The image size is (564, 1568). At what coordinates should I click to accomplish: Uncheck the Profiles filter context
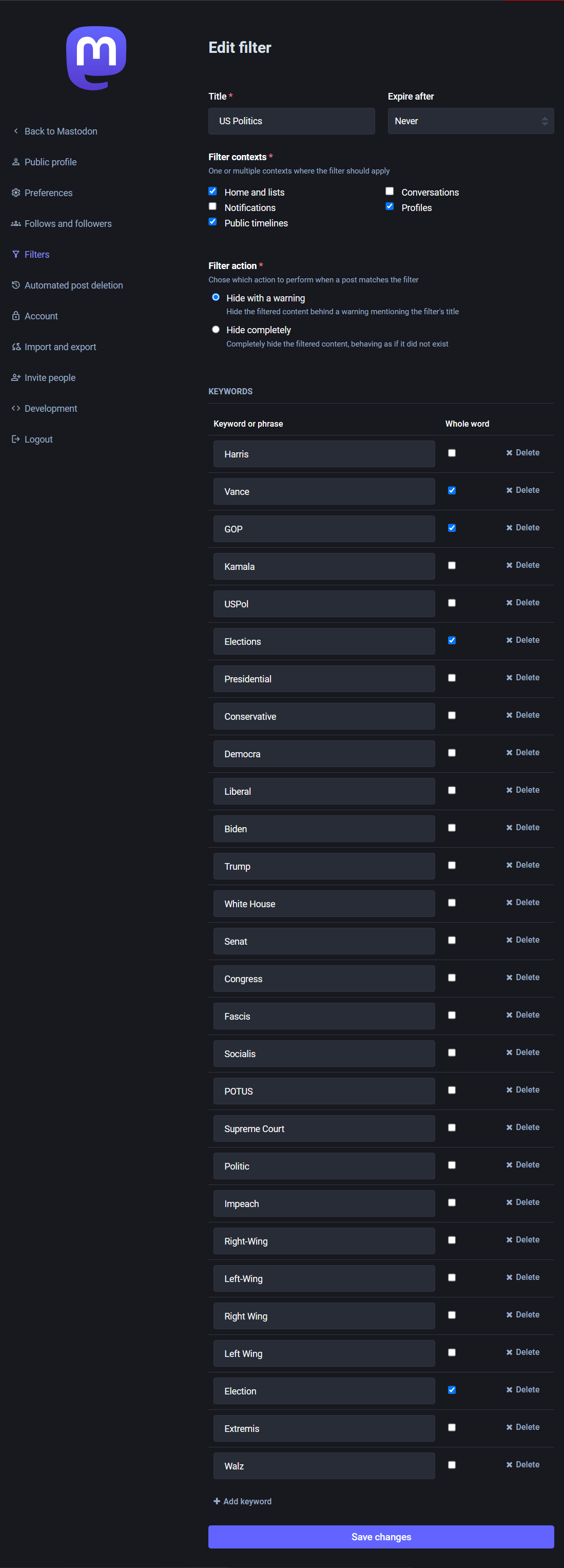click(x=390, y=207)
